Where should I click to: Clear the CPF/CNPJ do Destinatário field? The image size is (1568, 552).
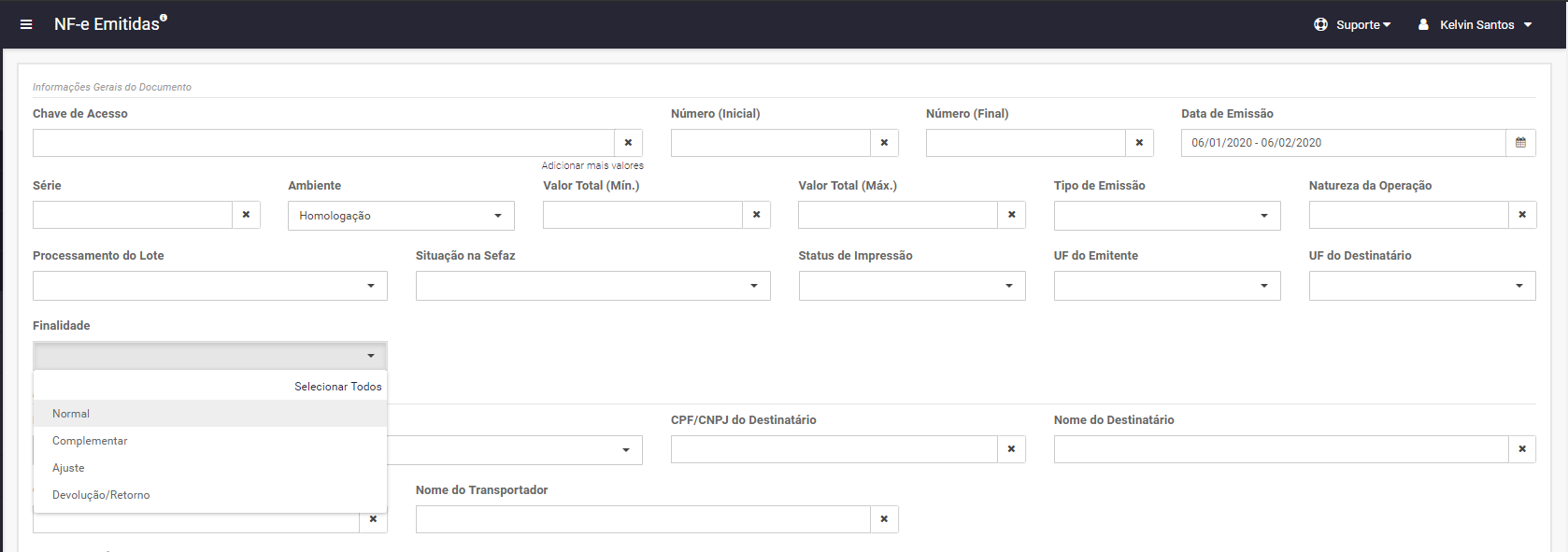(x=1011, y=449)
